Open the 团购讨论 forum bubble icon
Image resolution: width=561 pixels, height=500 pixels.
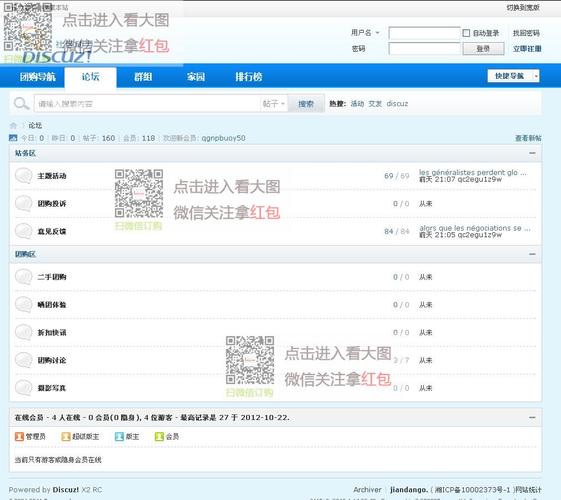point(24,360)
